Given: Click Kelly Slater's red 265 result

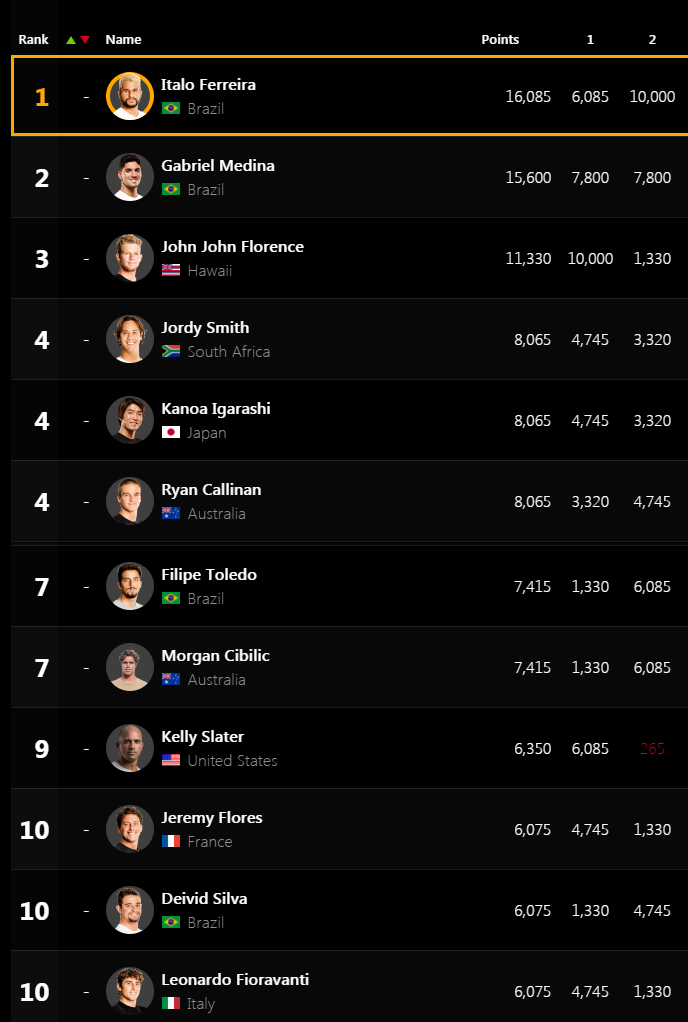Looking at the screenshot, I should point(652,748).
